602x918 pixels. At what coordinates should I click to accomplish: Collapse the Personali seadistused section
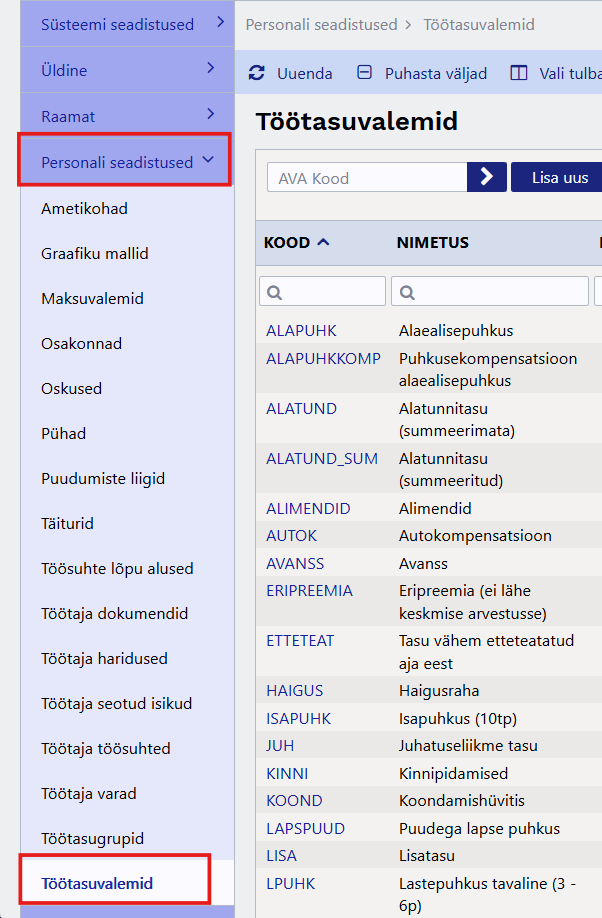pos(208,160)
